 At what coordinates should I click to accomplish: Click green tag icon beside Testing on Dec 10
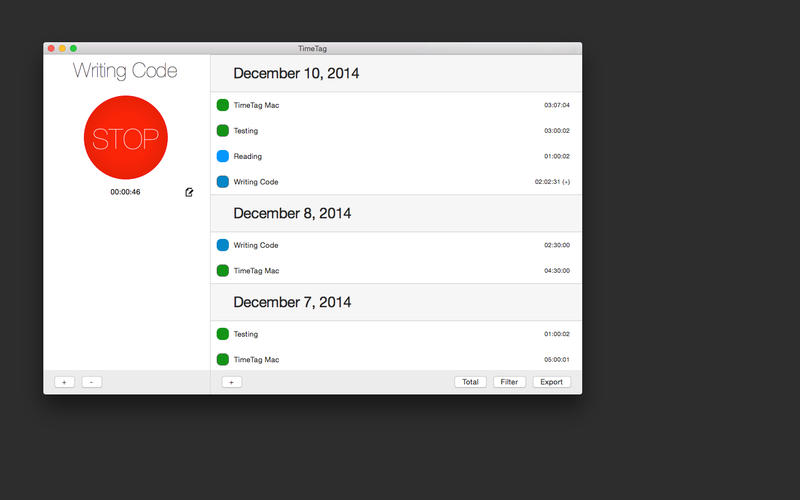[x=223, y=131]
